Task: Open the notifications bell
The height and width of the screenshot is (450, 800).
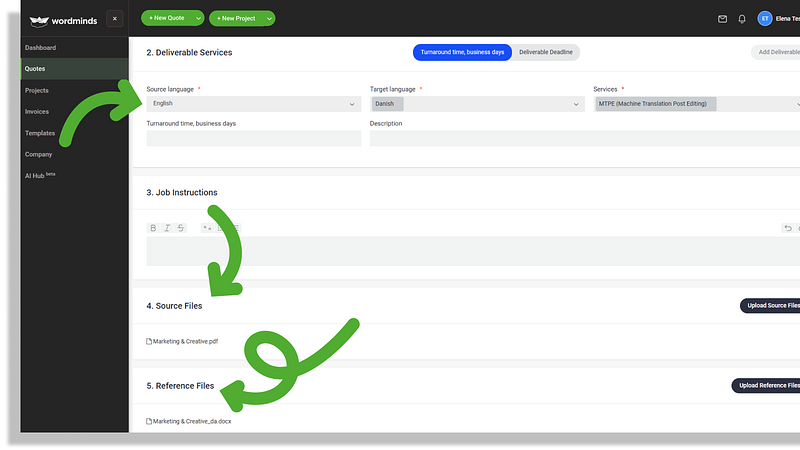Action: pyautogui.click(x=742, y=18)
